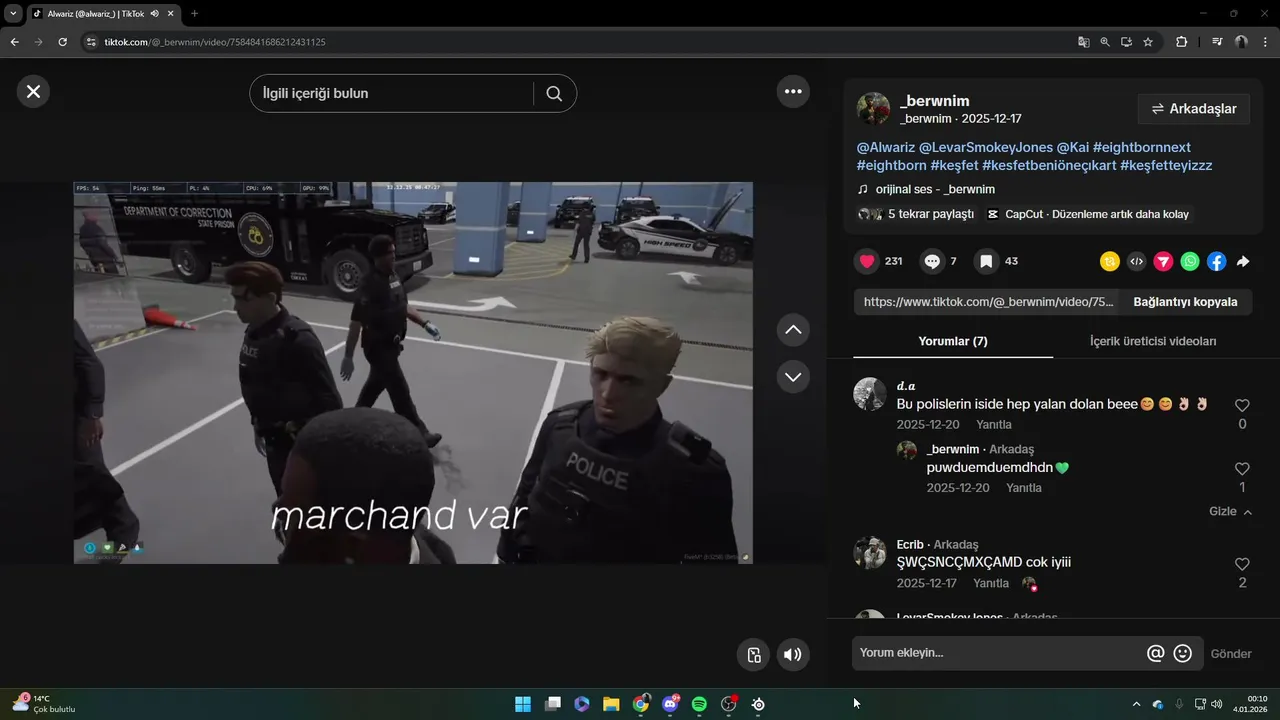
Task: Show hidden system tray icons
Action: (x=1136, y=704)
